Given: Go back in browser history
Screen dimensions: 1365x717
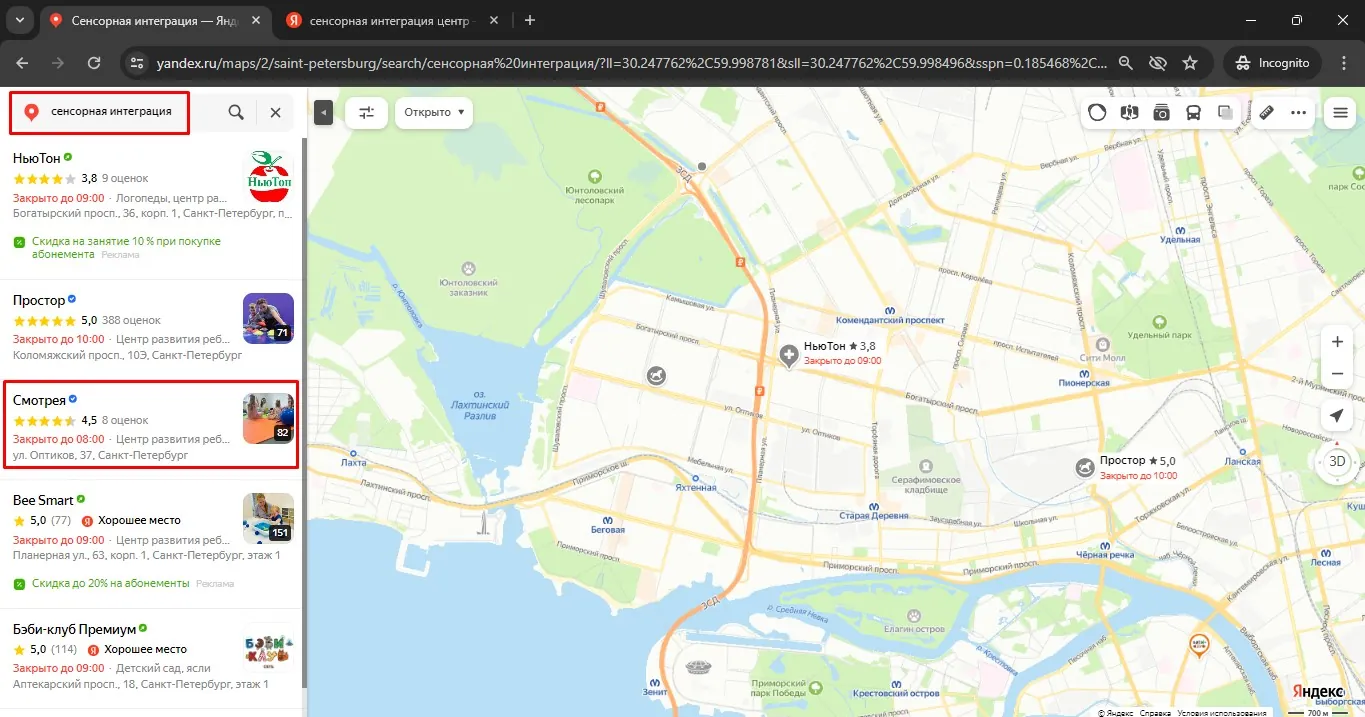Looking at the screenshot, I should click(22, 62).
